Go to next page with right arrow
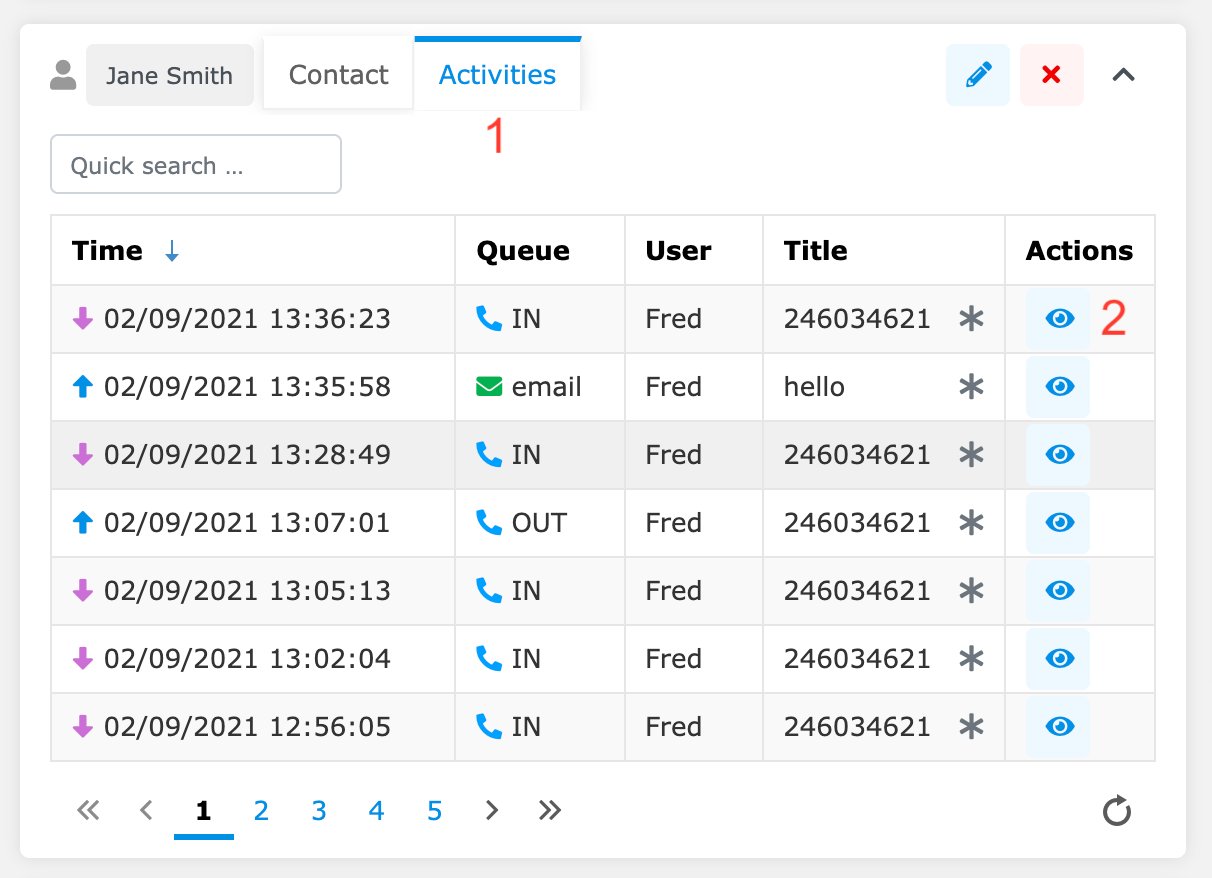 tap(490, 811)
